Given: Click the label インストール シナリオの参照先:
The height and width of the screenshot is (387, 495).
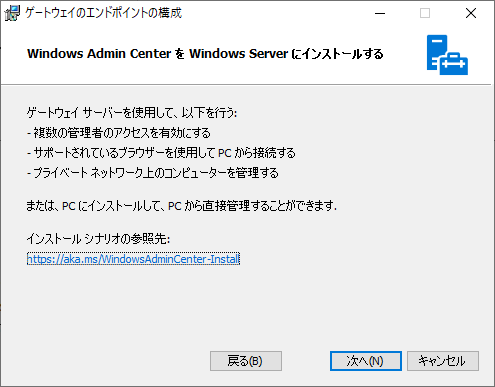Looking at the screenshot, I should (98, 239).
